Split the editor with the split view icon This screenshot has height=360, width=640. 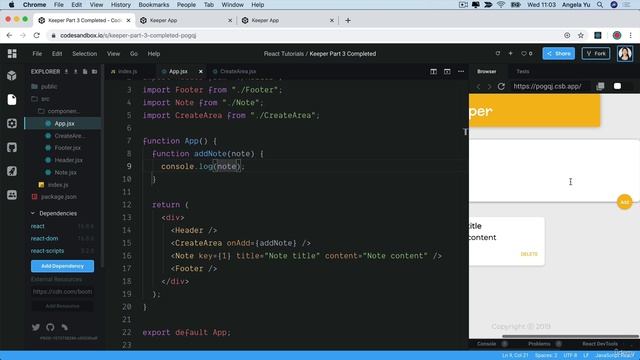(433, 71)
